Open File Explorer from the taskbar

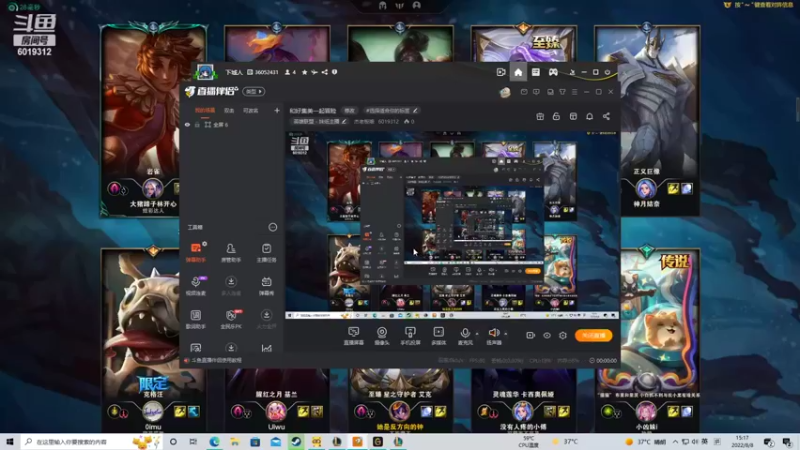[235, 441]
